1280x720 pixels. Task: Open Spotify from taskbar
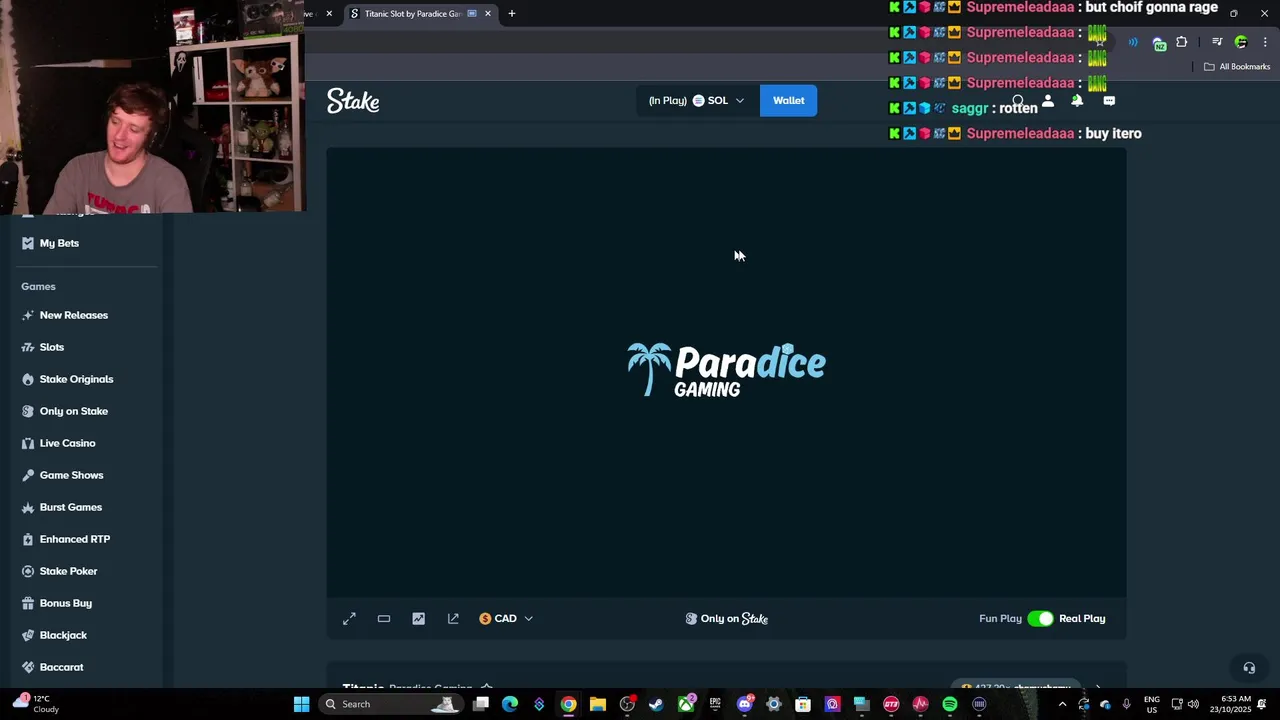click(950, 704)
